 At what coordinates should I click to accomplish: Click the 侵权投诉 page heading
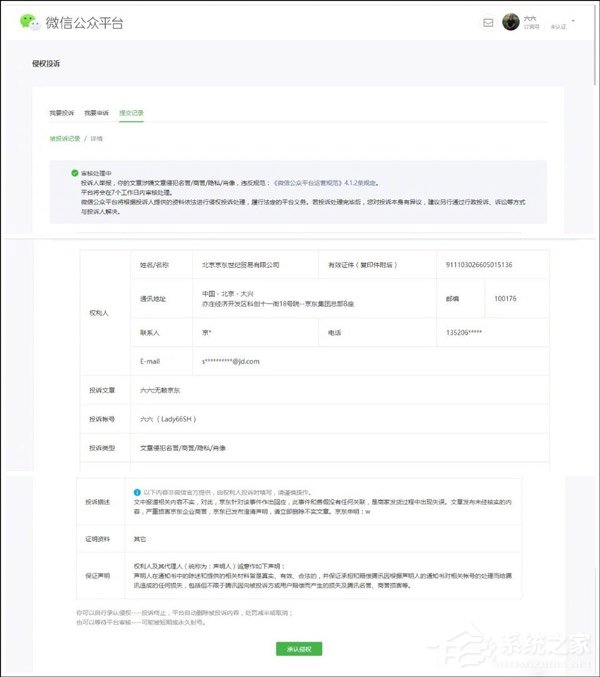[46, 63]
